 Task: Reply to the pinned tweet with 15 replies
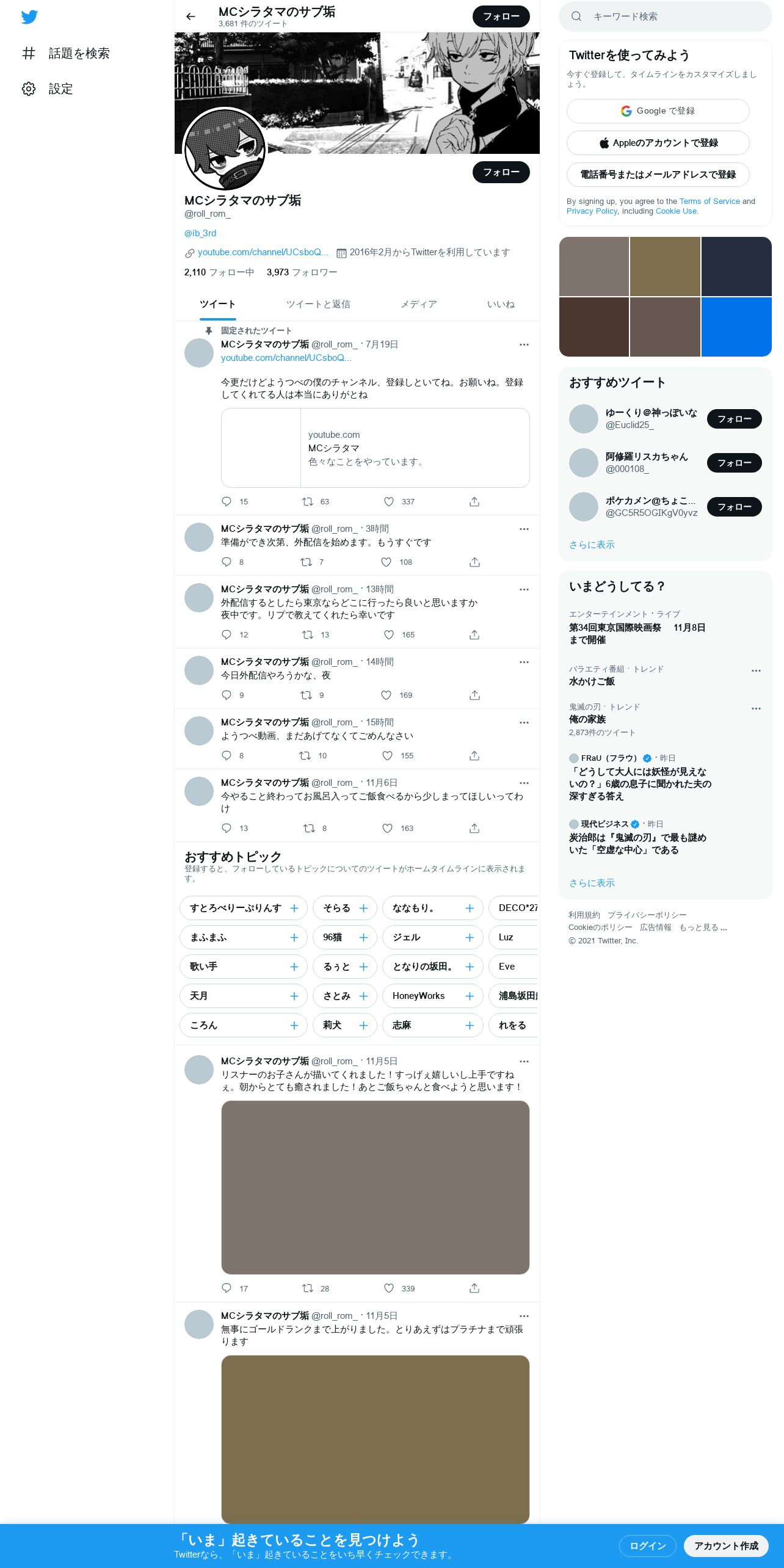(x=227, y=501)
